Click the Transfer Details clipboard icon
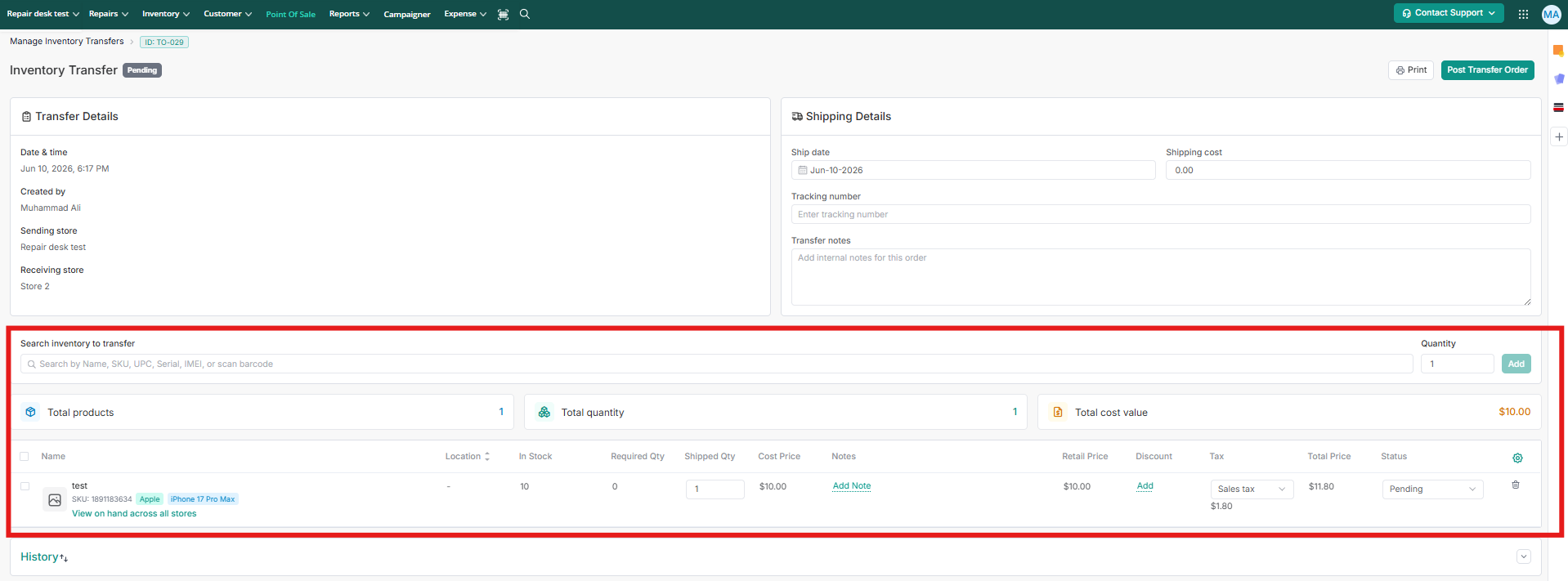Viewport: 1568px width, 581px height. pos(26,117)
